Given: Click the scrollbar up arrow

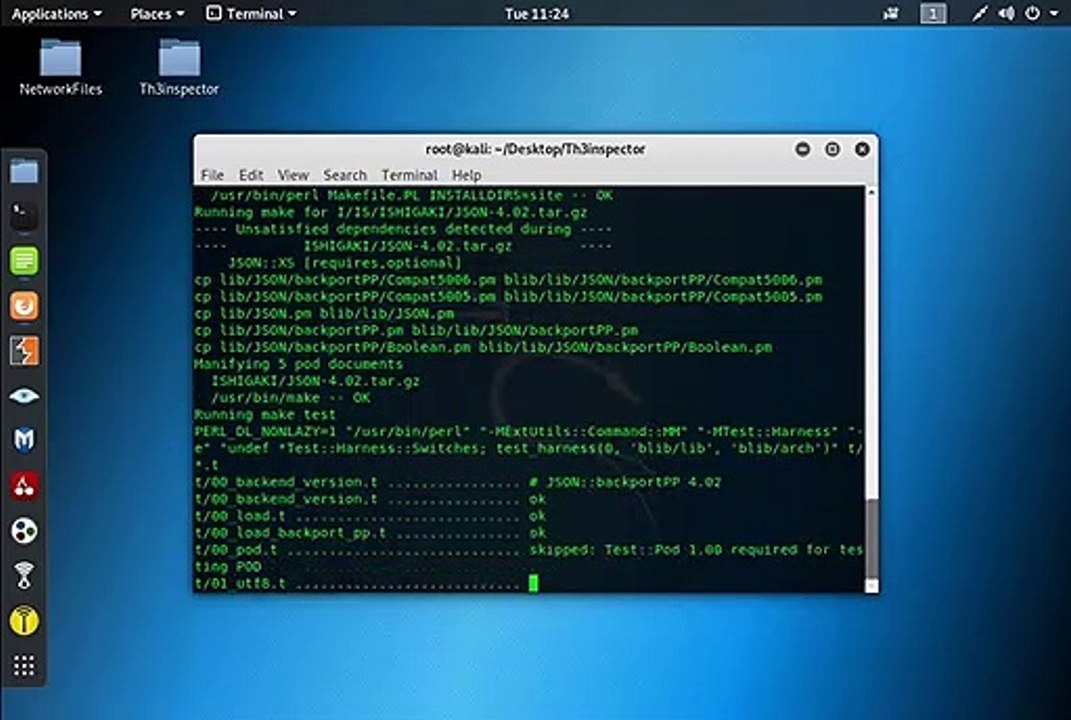Looking at the screenshot, I should 872,193.
